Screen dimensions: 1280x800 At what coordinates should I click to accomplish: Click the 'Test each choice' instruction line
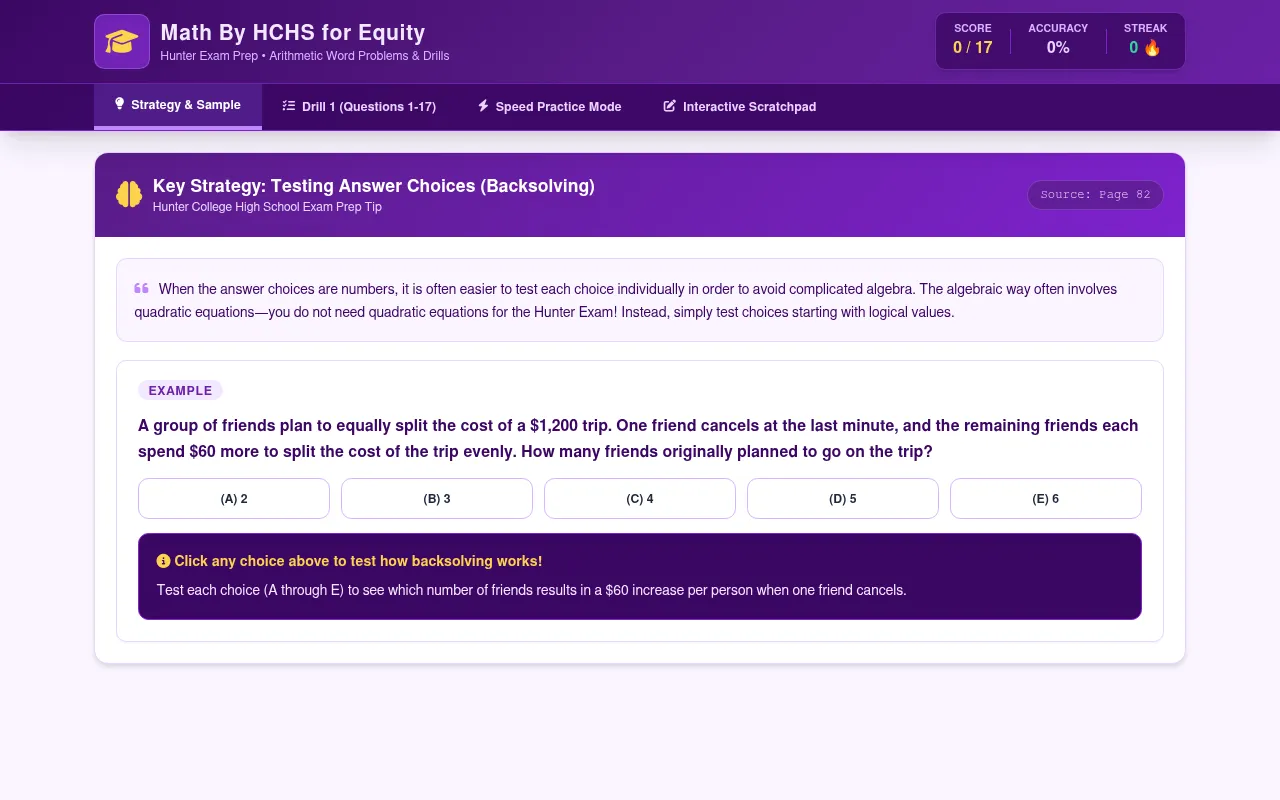[531, 590]
